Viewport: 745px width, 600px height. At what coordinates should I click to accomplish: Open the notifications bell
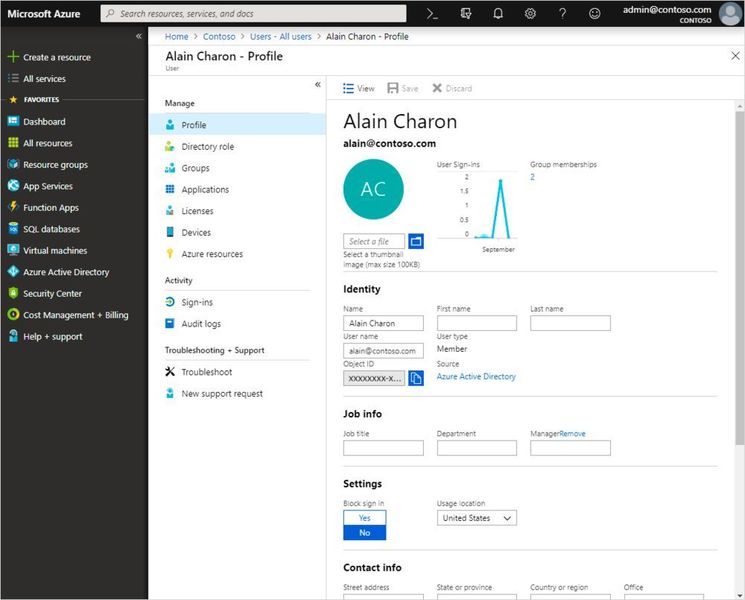coord(497,14)
